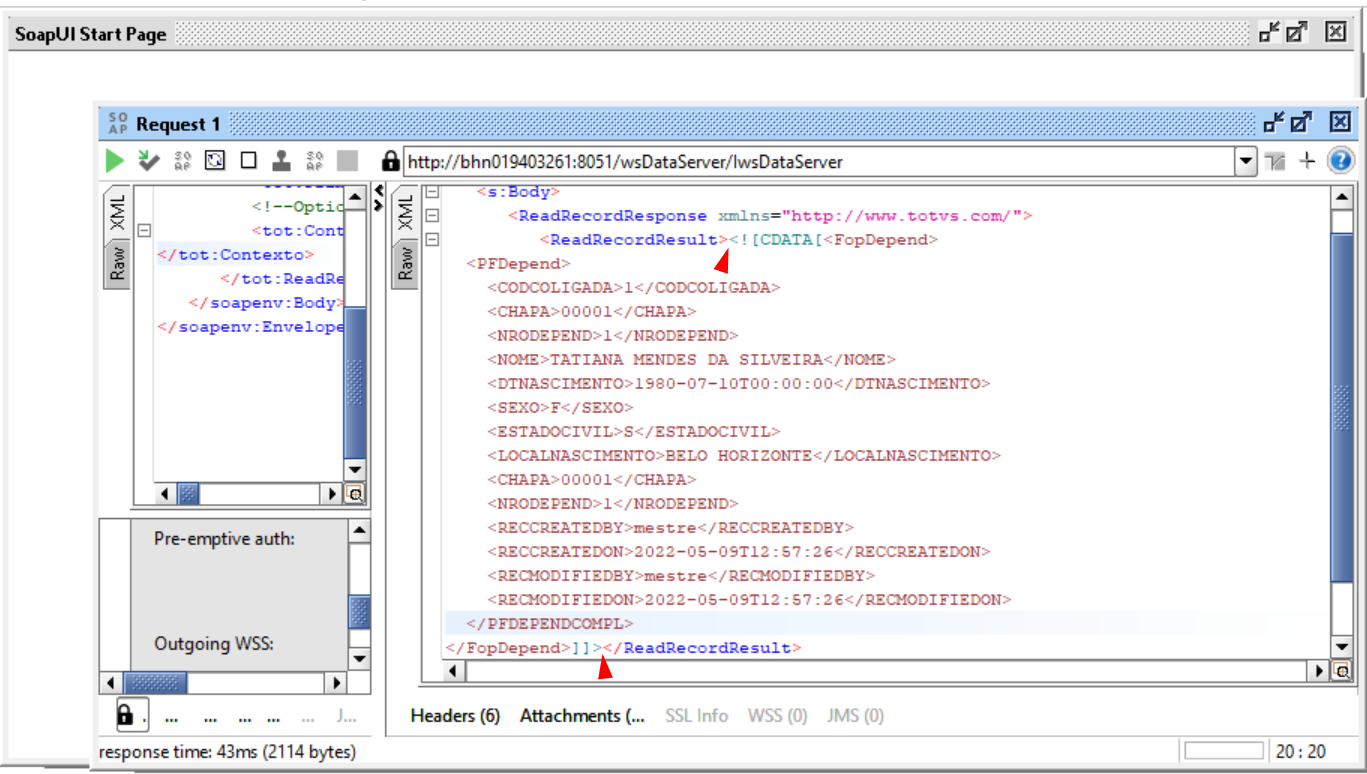1367x774 pixels.
Task: Open the endpoint URL dropdown arrow
Action: point(1245,161)
